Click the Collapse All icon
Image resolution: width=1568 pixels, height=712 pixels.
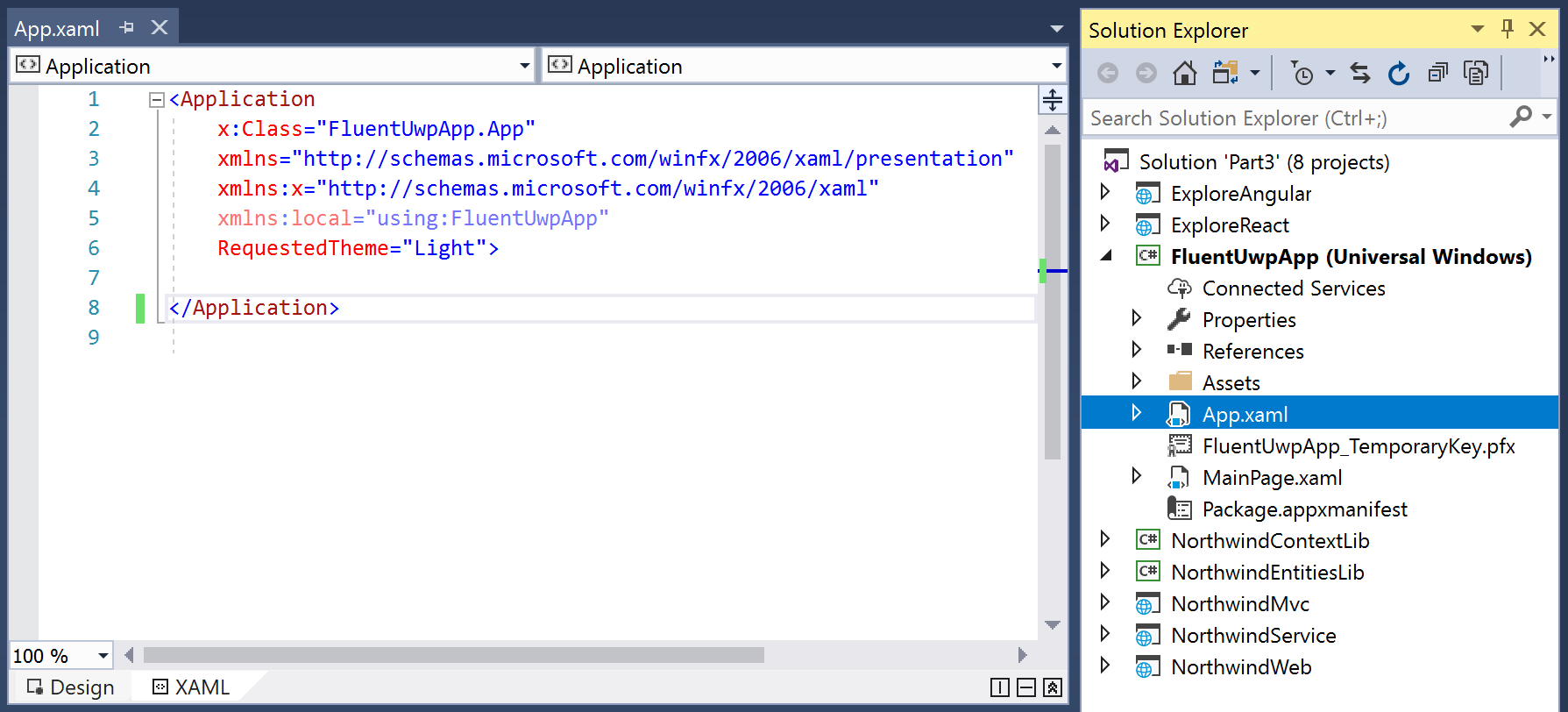[1437, 73]
